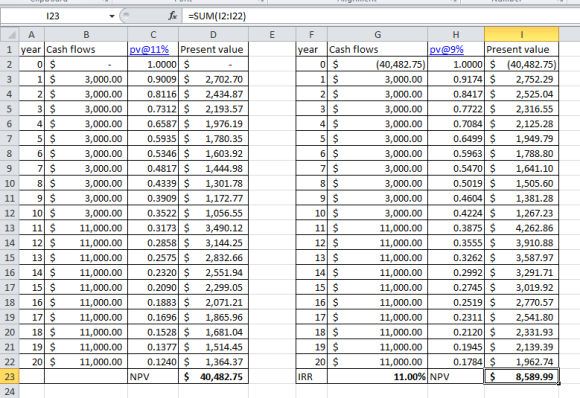Click the IRR value 11.00% cell
The image size is (580, 398).
pos(377,377)
